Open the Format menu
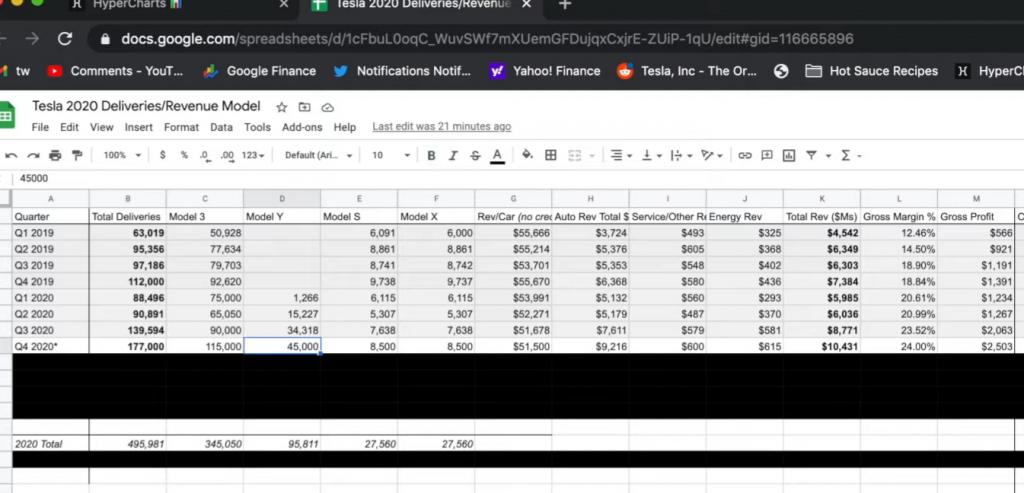The width and height of the screenshot is (1024, 493). coord(181,127)
